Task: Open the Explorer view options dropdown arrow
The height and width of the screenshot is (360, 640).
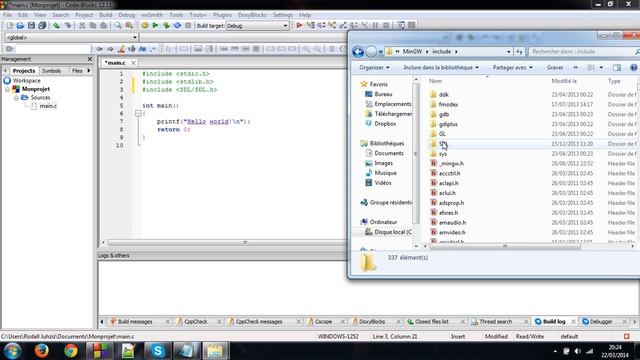Action: coord(601,67)
